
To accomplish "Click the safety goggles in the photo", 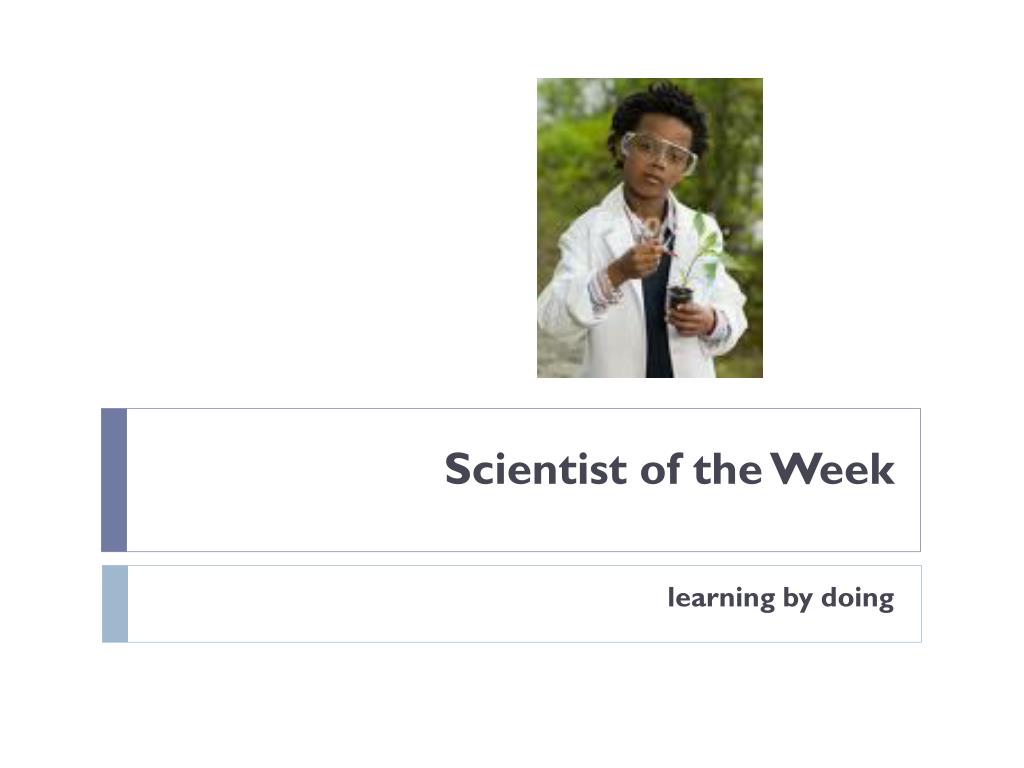I will point(658,152).
